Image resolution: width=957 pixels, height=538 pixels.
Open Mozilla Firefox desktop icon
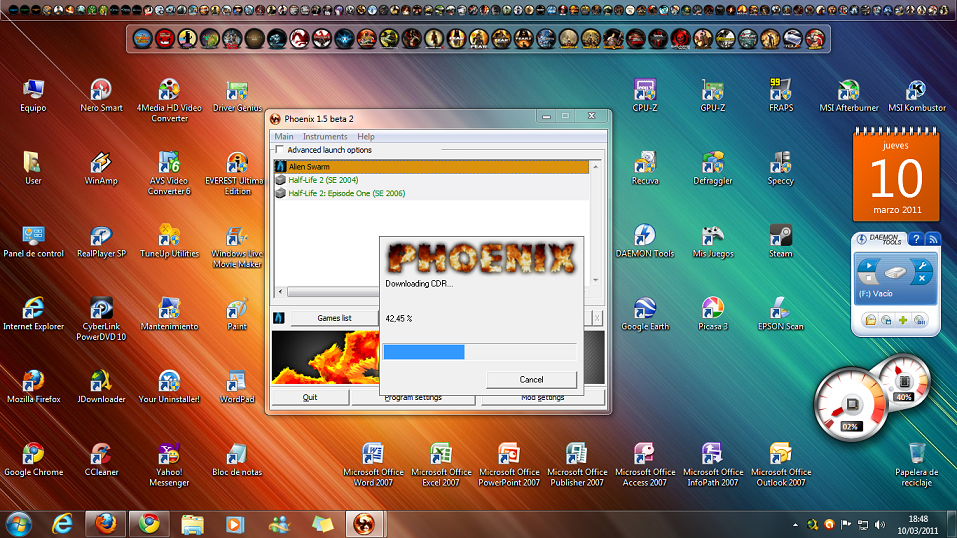pos(34,387)
